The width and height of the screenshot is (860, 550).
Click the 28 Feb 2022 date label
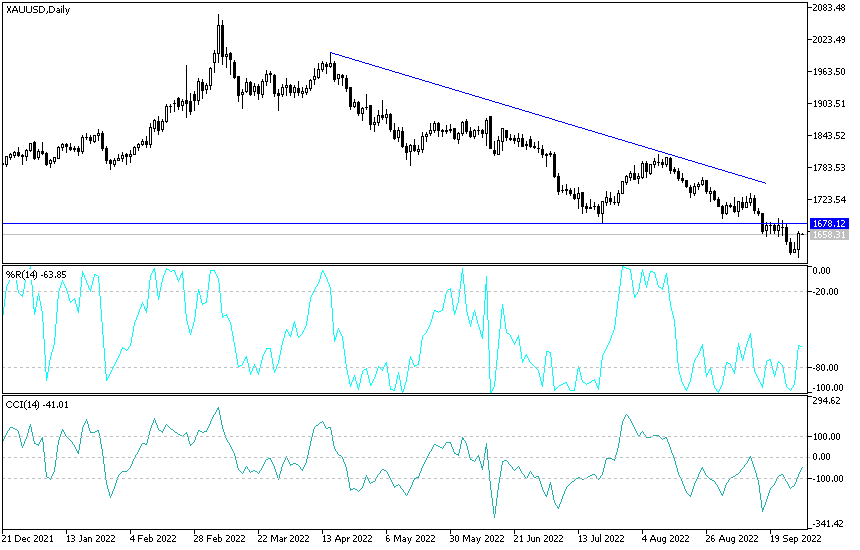[x=219, y=538]
